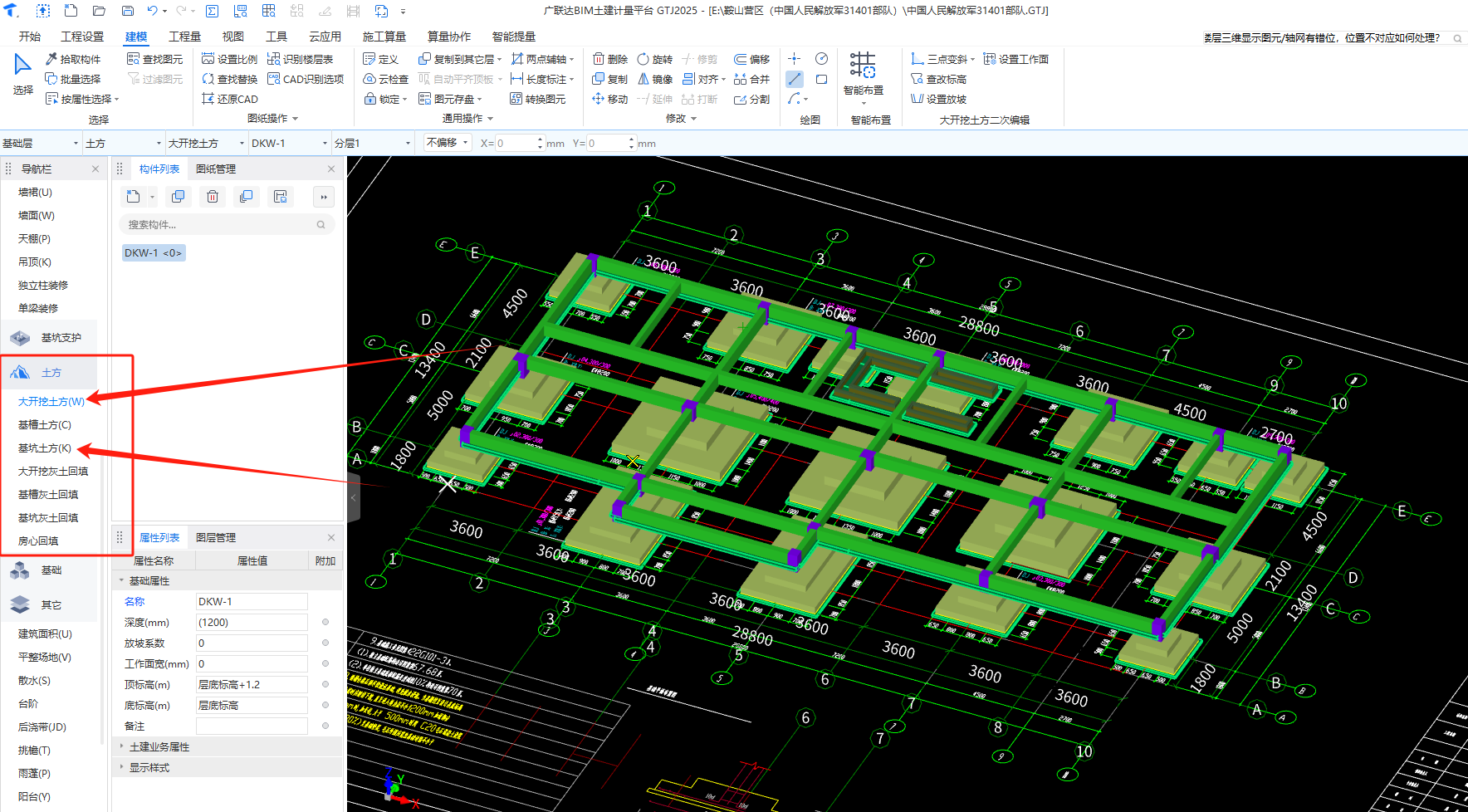Open 查找图元 search tool

coord(154,59)
